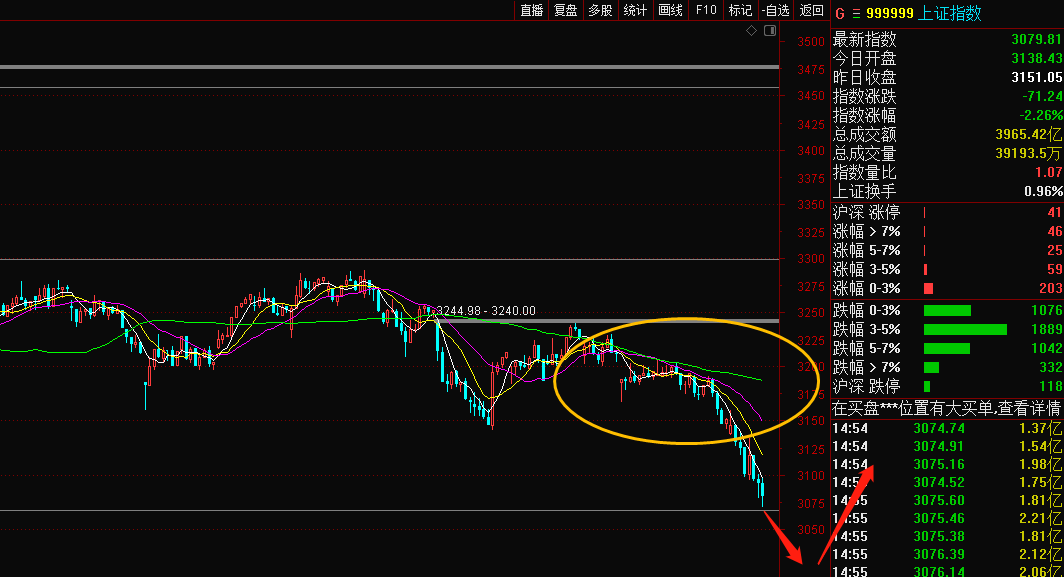Image resolution: width=1064 pixels, height=577 pixels.
Task: Click the 沪深 跌停 count 118
Action: click(x=1050, y=386)
